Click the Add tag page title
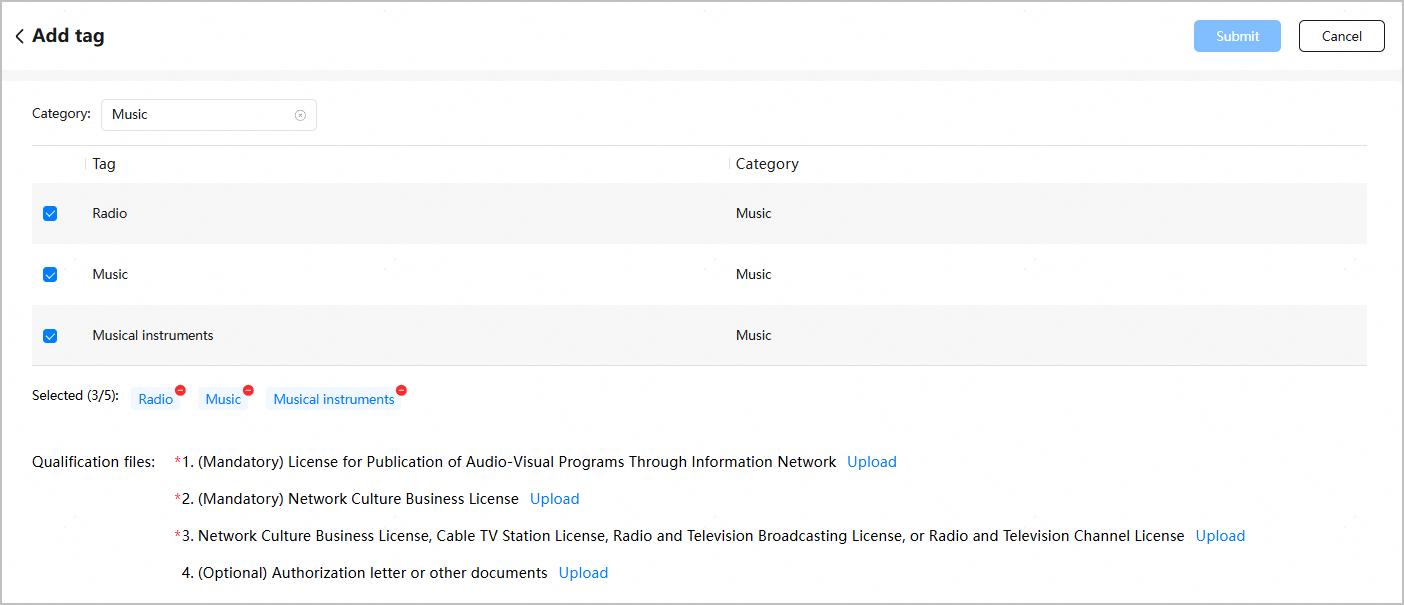Image resolution: width=1404 pixels, height=605 pixels. (68, 36)
